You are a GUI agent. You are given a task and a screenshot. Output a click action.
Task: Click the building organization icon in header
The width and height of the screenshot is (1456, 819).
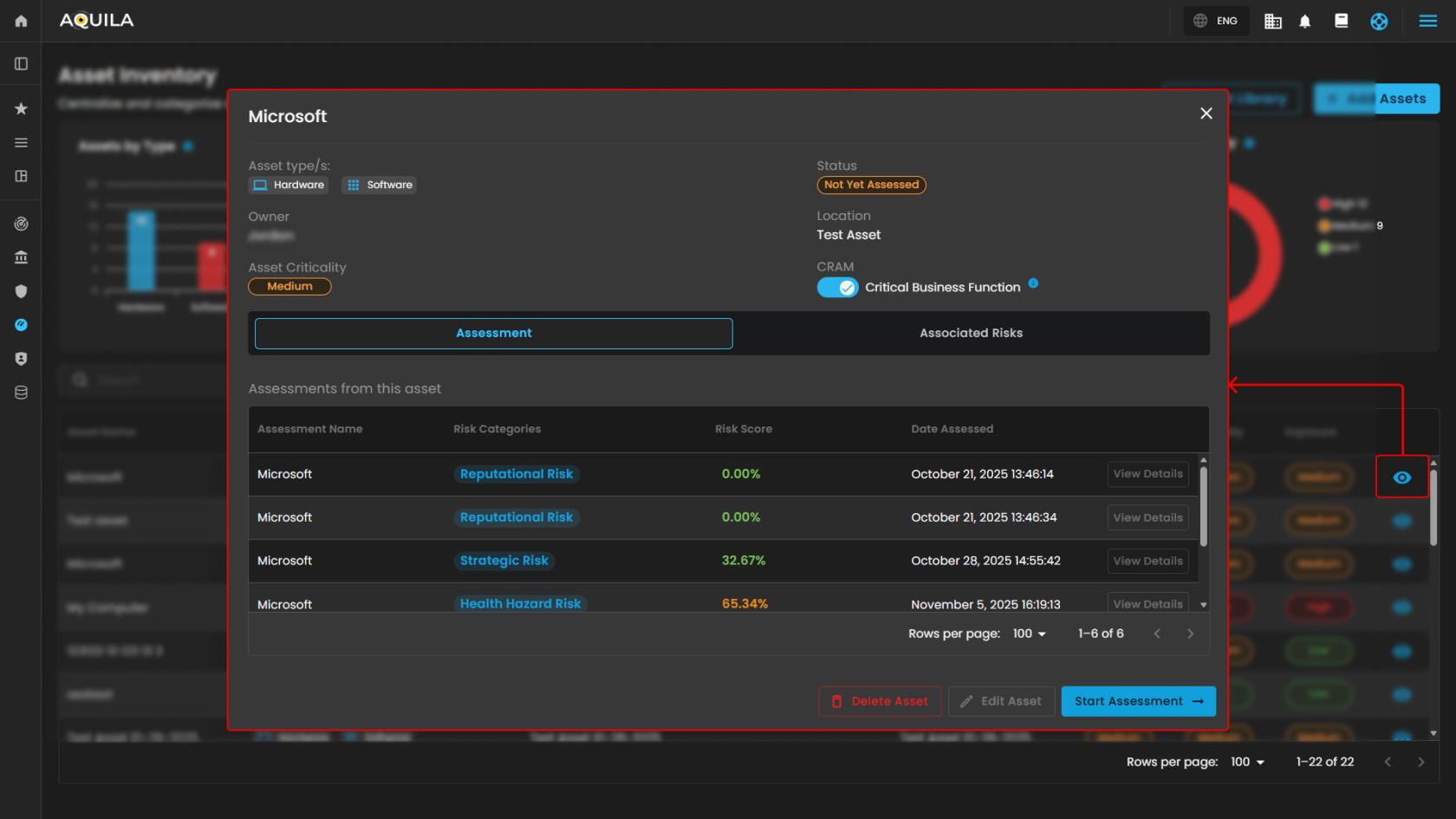point(1272,22)
